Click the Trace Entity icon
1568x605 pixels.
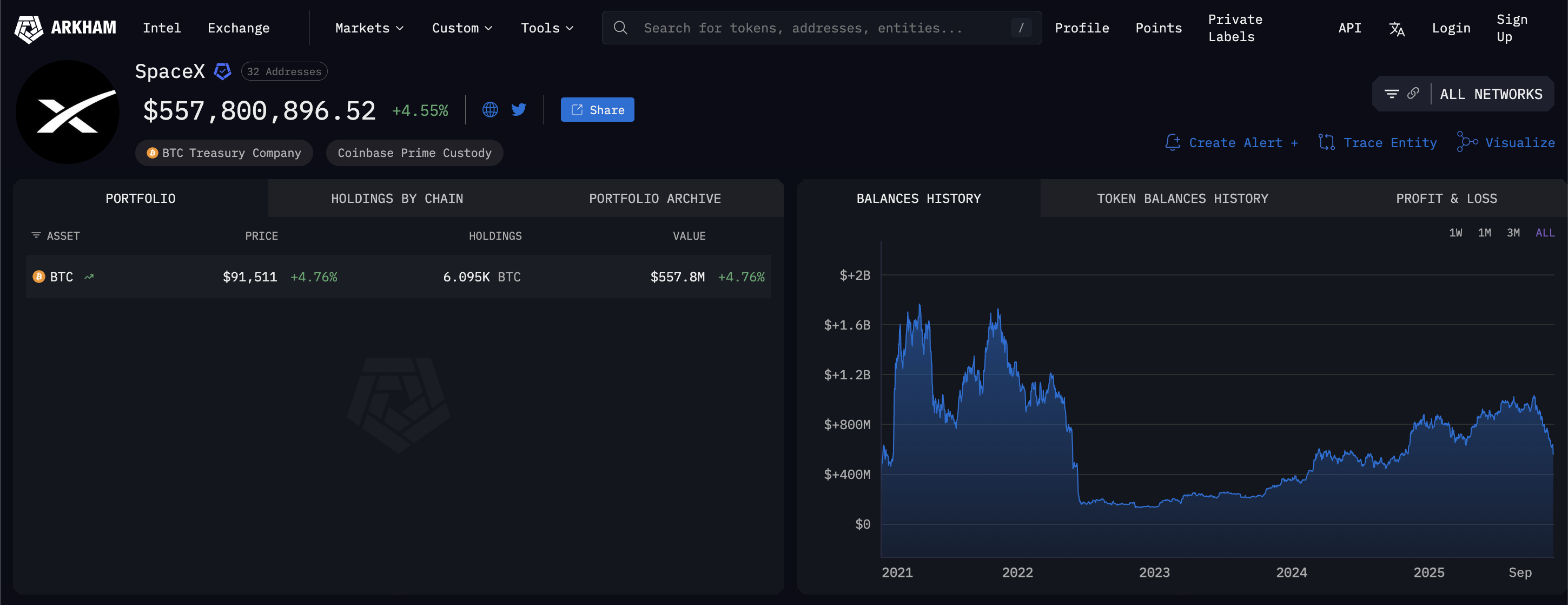coord(1327,142)
